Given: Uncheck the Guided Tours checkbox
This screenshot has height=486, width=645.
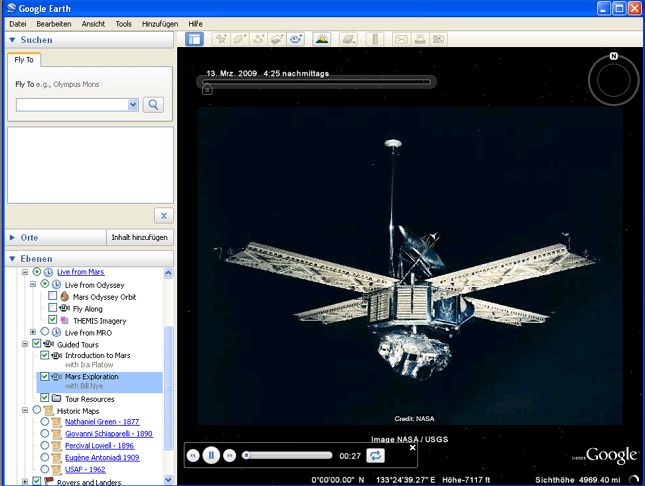Looking at the screenshot, I should coord(37,344).
